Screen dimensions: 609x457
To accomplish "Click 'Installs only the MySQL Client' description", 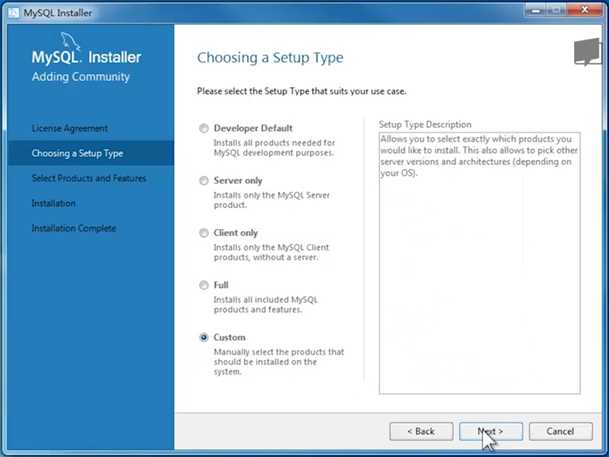I will tap(271, 252).
